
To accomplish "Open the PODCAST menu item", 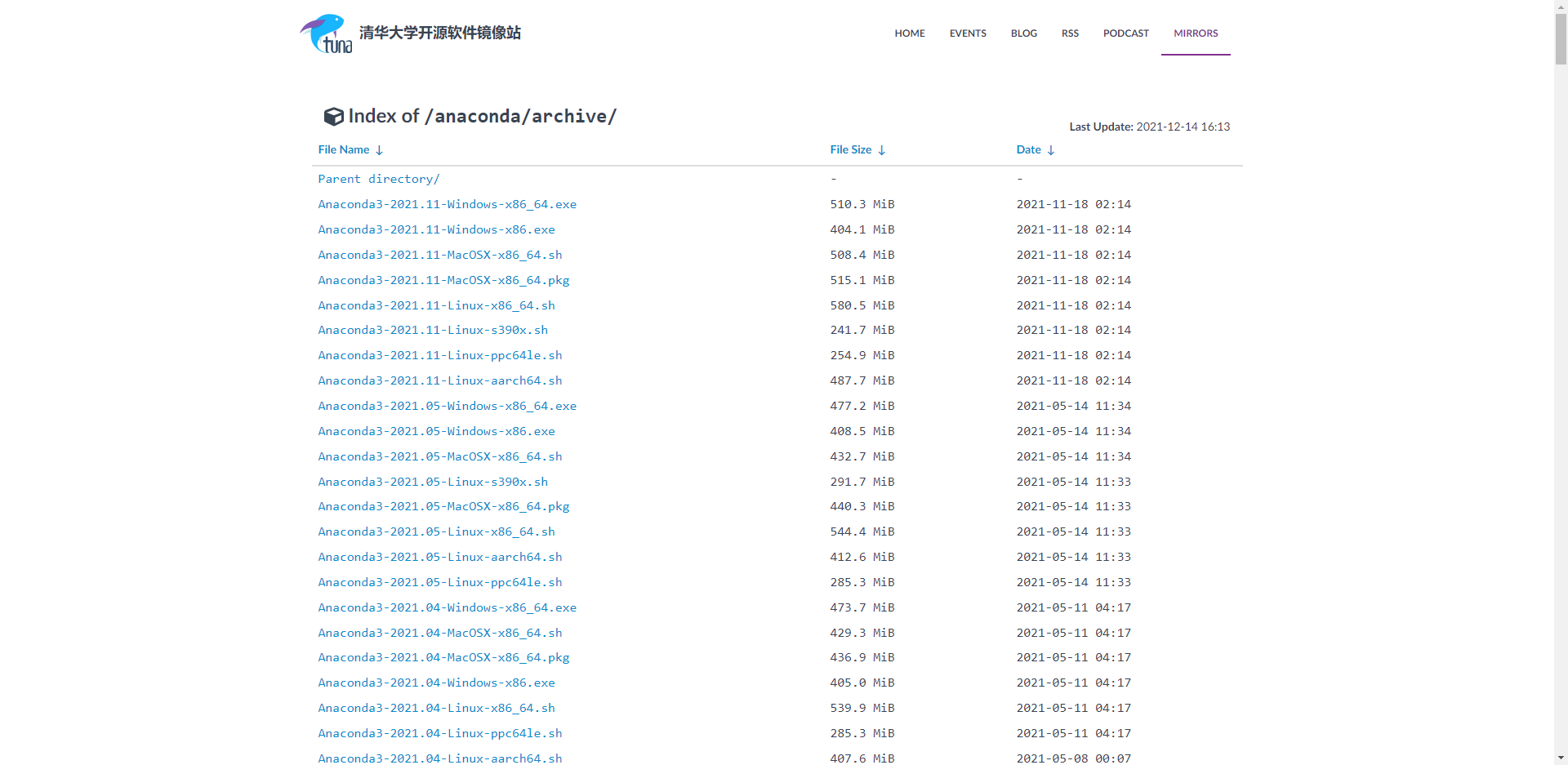I will pyautogui.click(x=1126, y=33).
